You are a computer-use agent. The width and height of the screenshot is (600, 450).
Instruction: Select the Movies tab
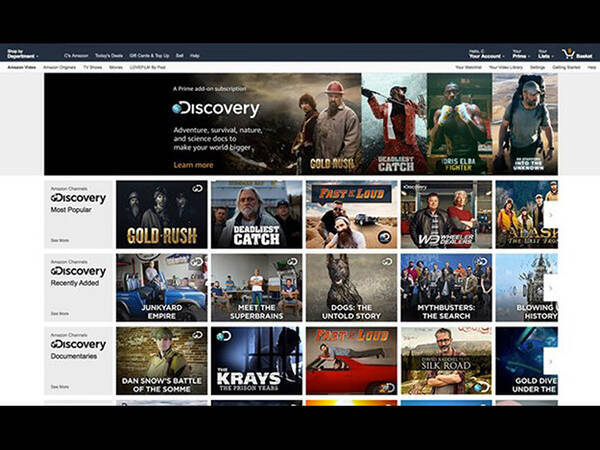click(x=116, y=67)
